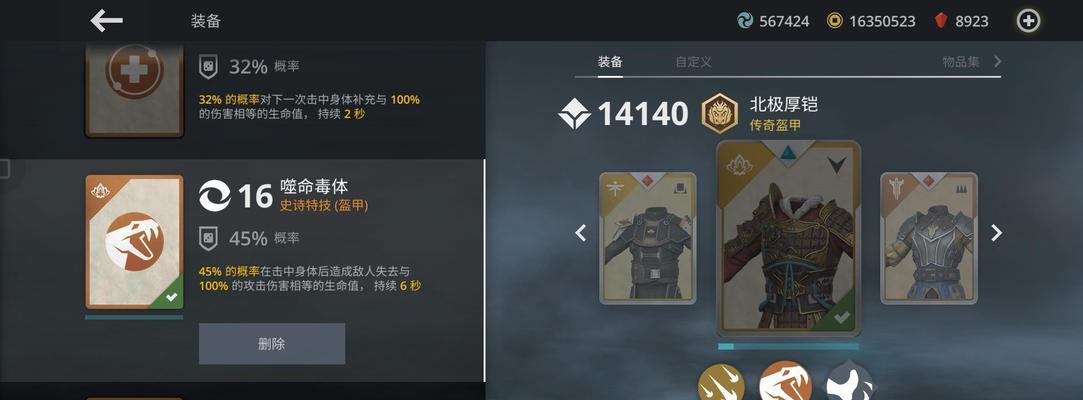Tap the plus icon to add currency

point(1028,21)
